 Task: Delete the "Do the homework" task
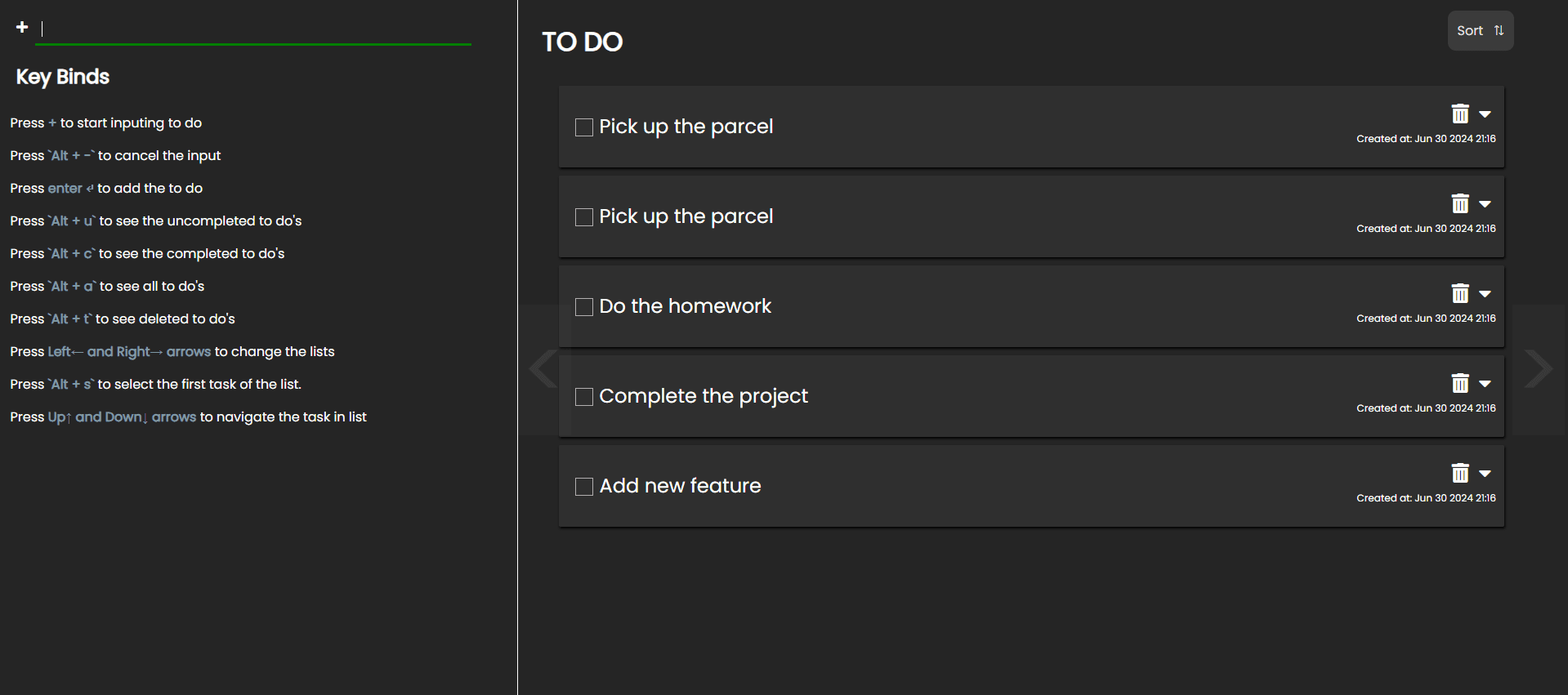(1460, 293)
